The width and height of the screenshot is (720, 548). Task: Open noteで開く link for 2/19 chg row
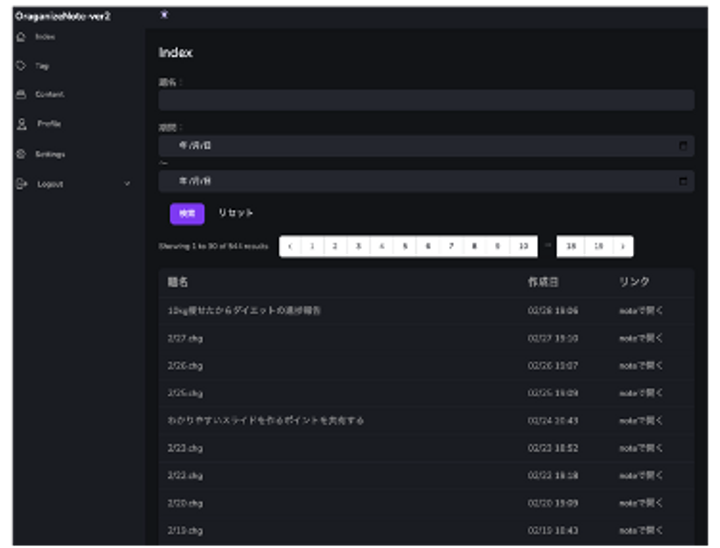641,531
